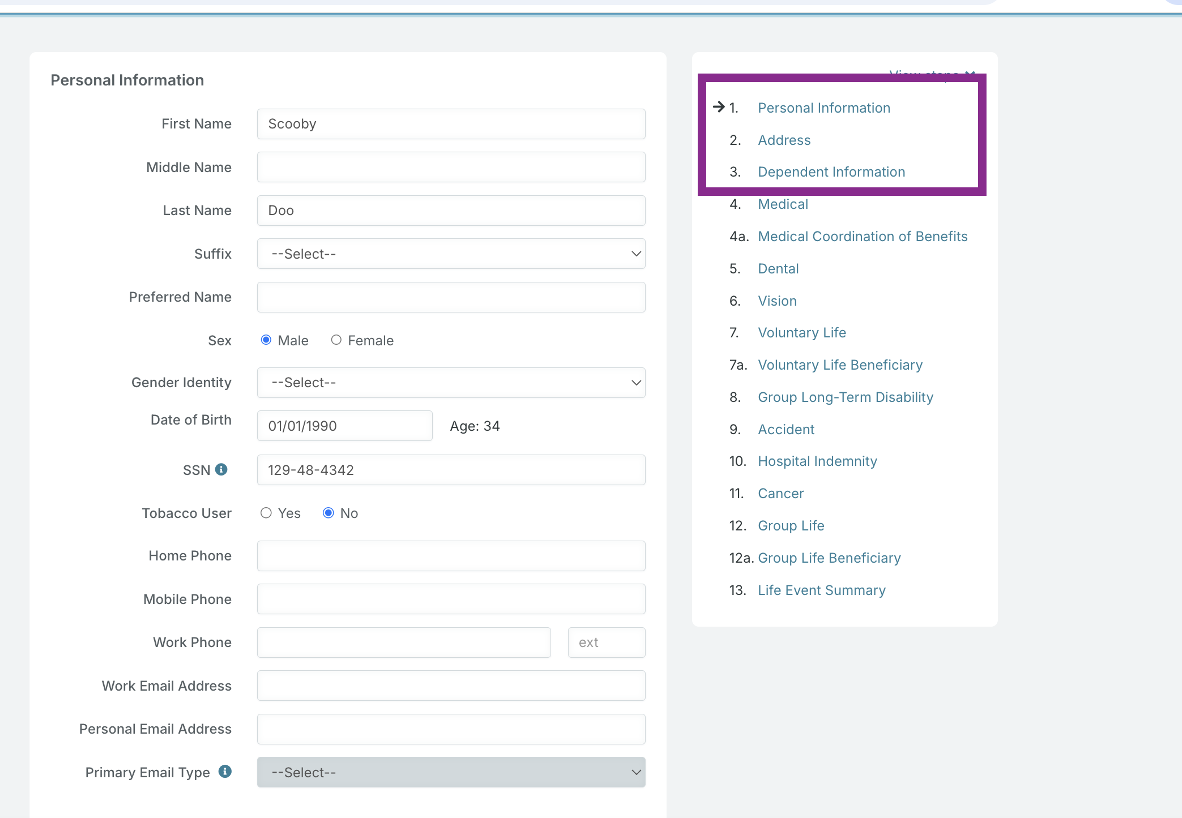
Task: Open the Dependent Information step
Action: (x=831, y=172)
